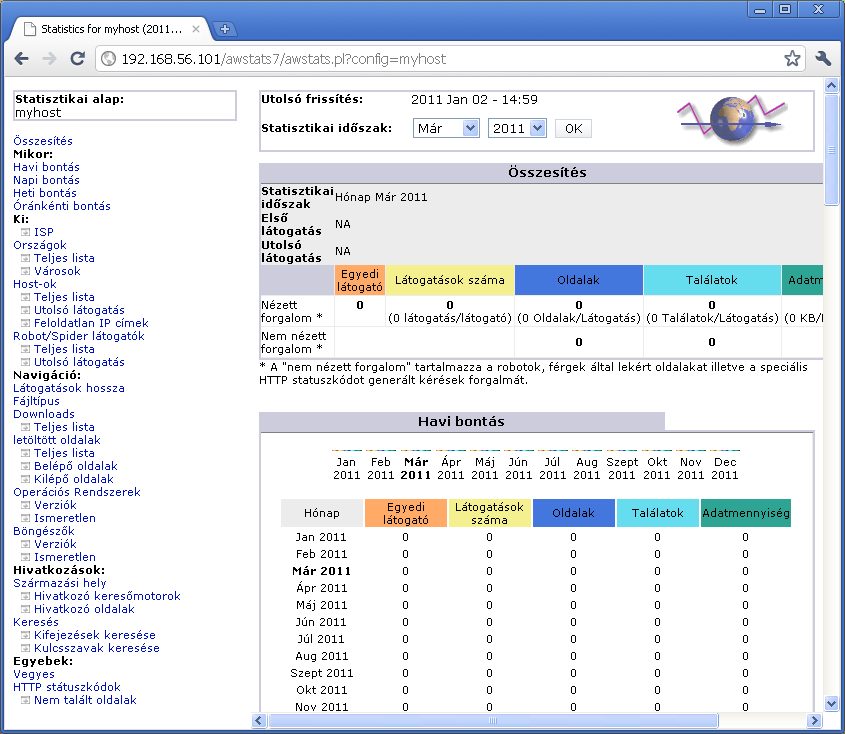
Task: Click the 'Szept 2011' row label in the table
Action: point(322,673)
